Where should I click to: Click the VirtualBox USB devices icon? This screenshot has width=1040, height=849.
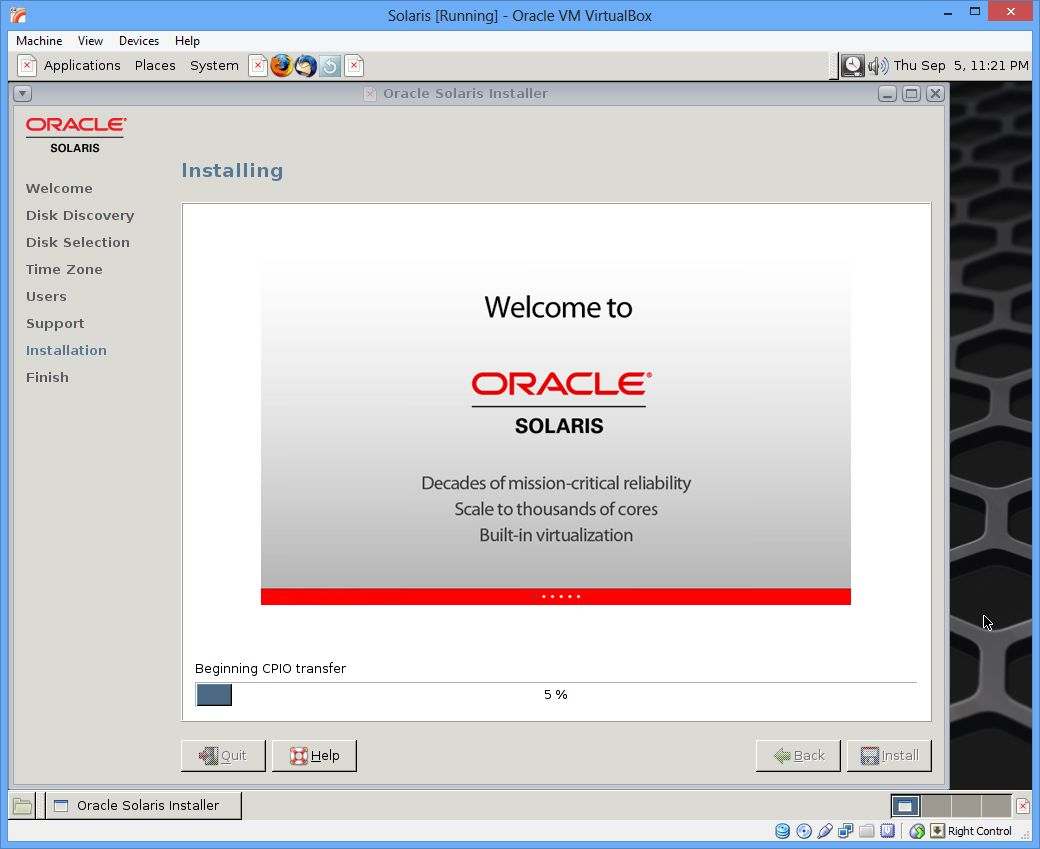tap(825, 831)
